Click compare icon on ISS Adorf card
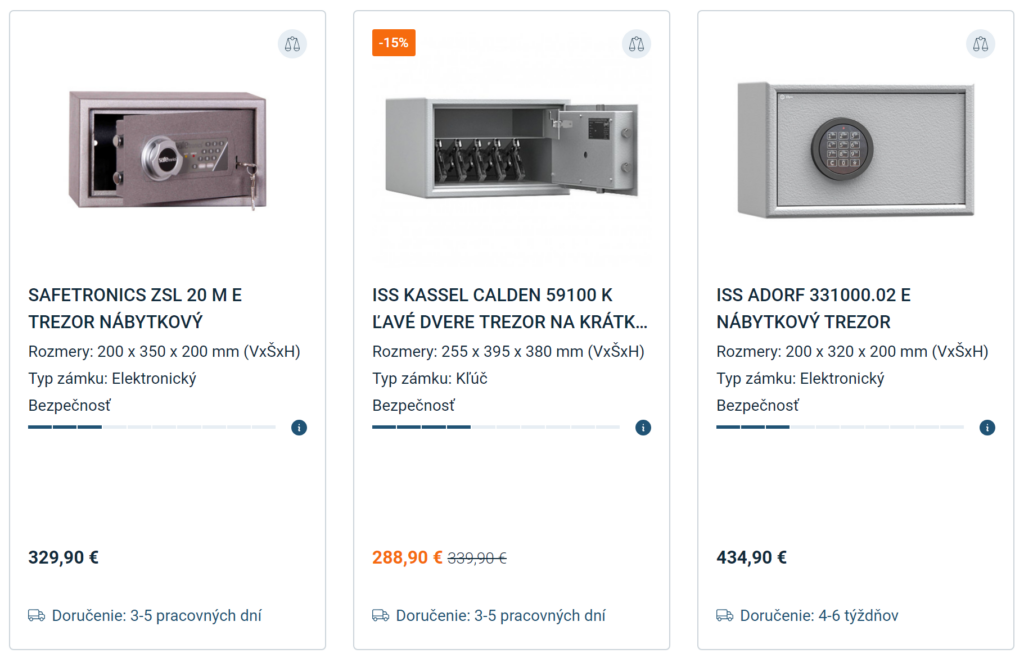1024x658 pixels. tap(980, 44)
